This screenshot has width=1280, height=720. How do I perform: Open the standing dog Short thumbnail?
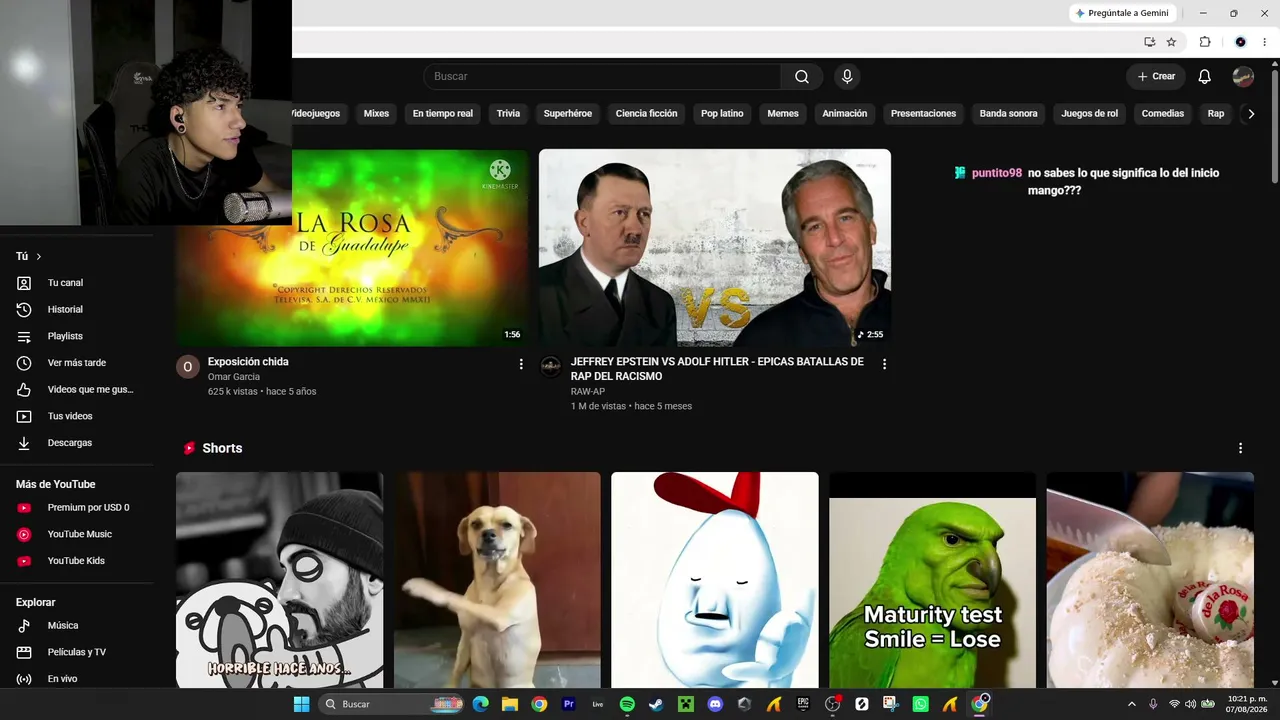click(497, 580)
